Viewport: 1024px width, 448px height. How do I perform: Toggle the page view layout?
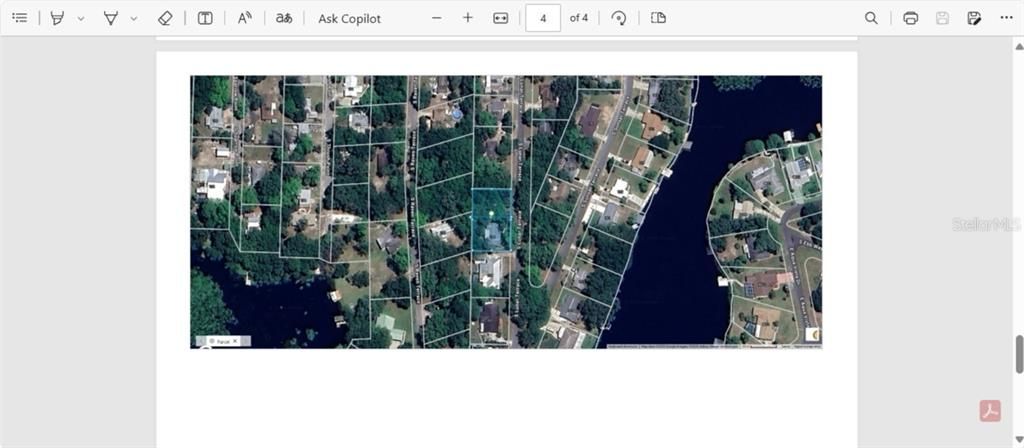coord(658,18)
